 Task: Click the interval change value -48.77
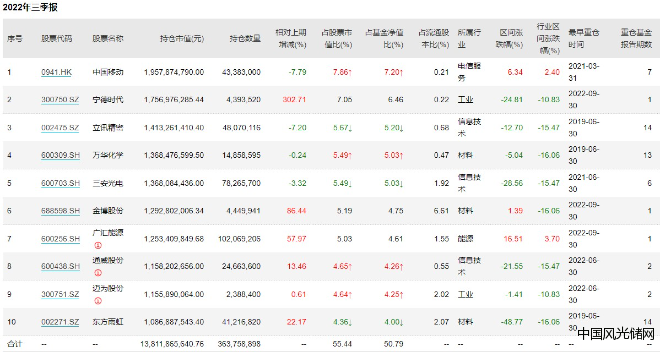point(512,322)
